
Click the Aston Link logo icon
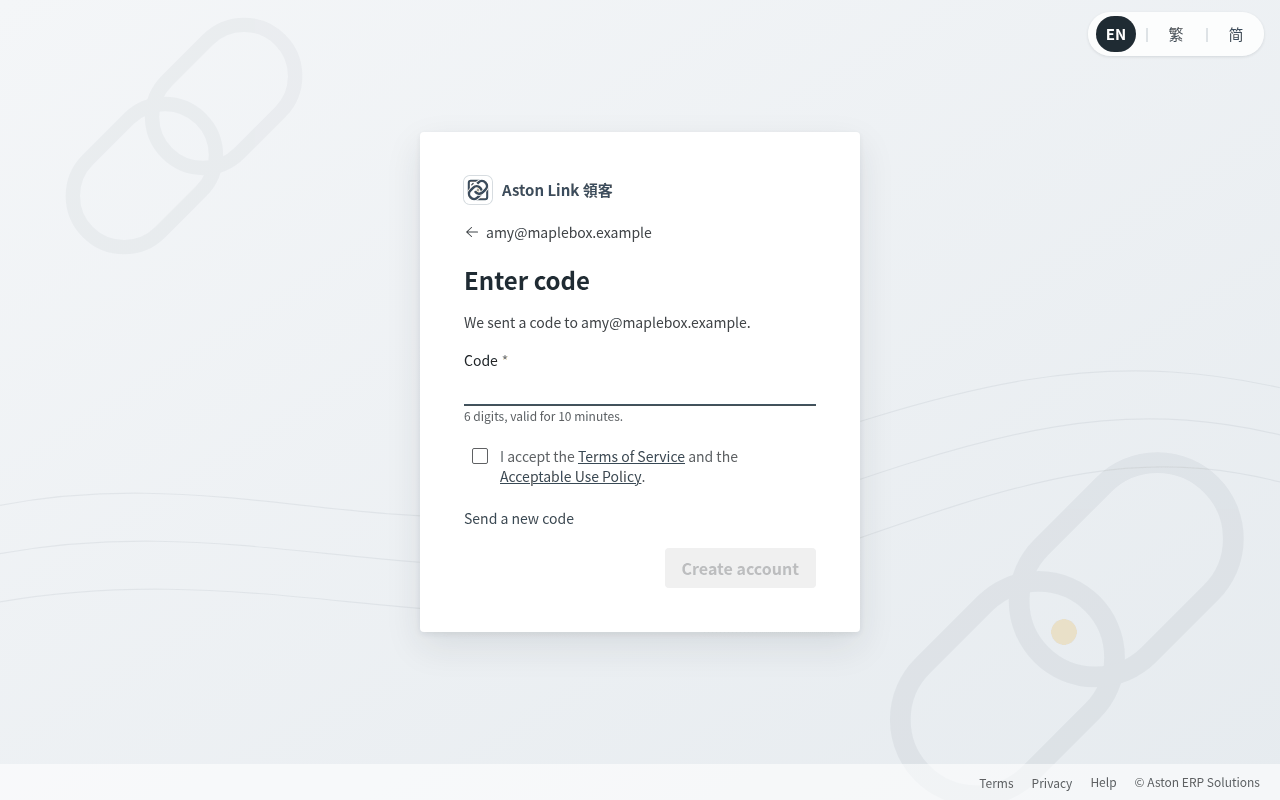[478, 190]
